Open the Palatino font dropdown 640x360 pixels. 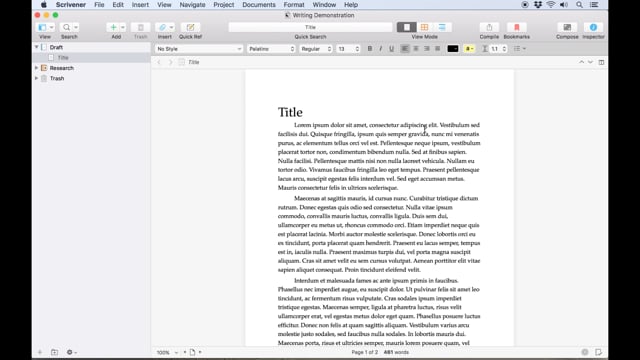click(271, 49)
